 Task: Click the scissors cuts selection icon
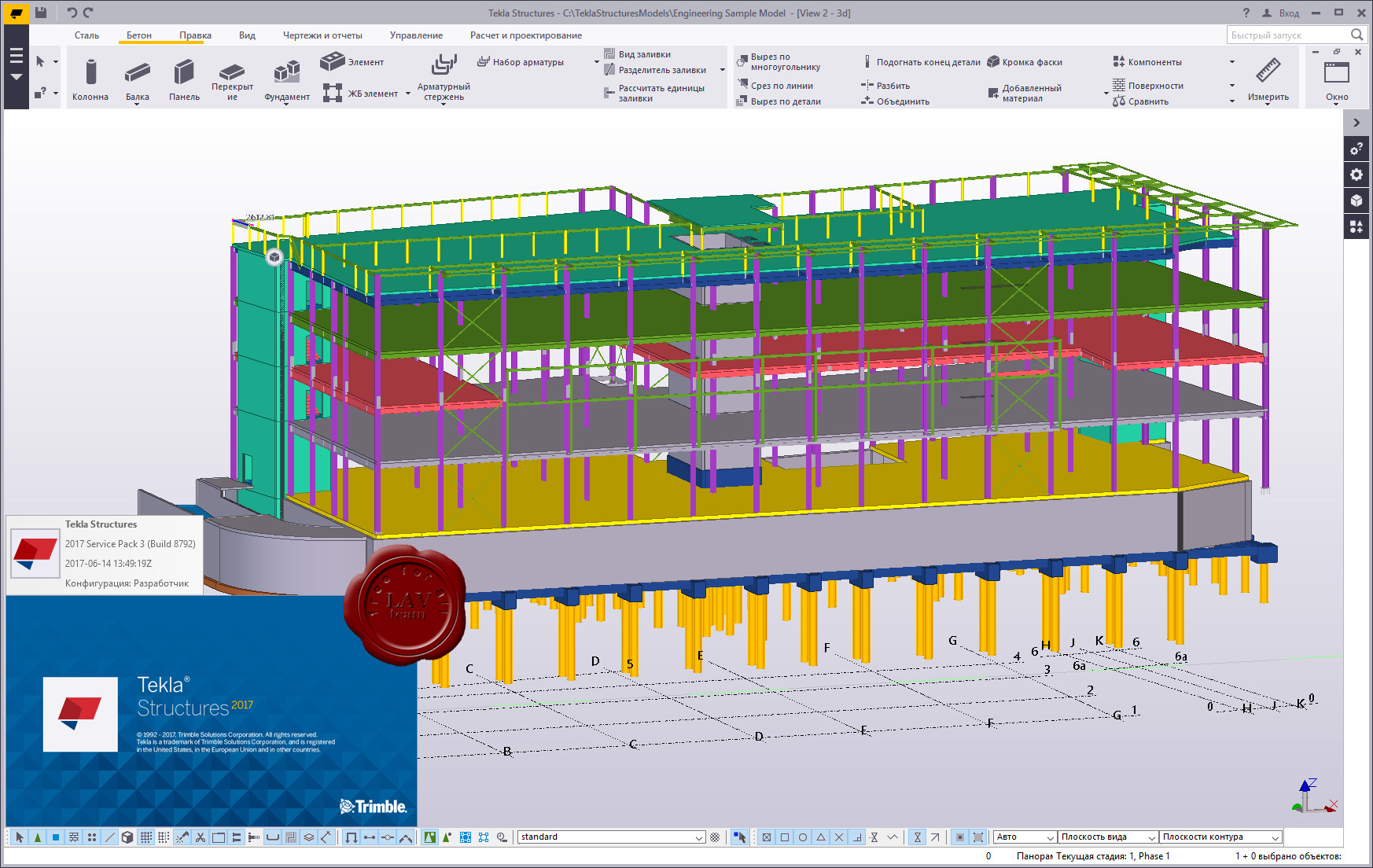pos(201,837)
